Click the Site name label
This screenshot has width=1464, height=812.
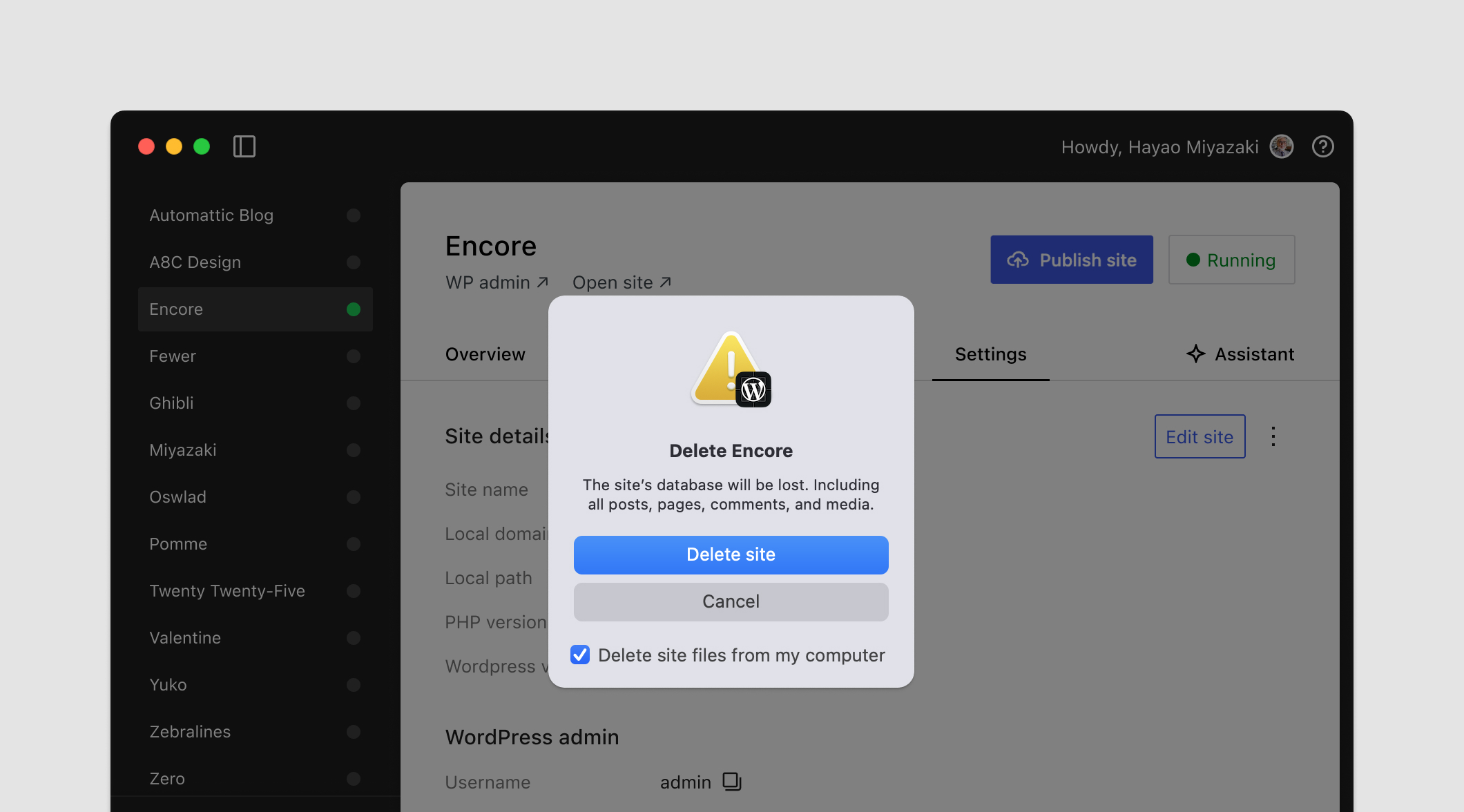pos(486,490)
